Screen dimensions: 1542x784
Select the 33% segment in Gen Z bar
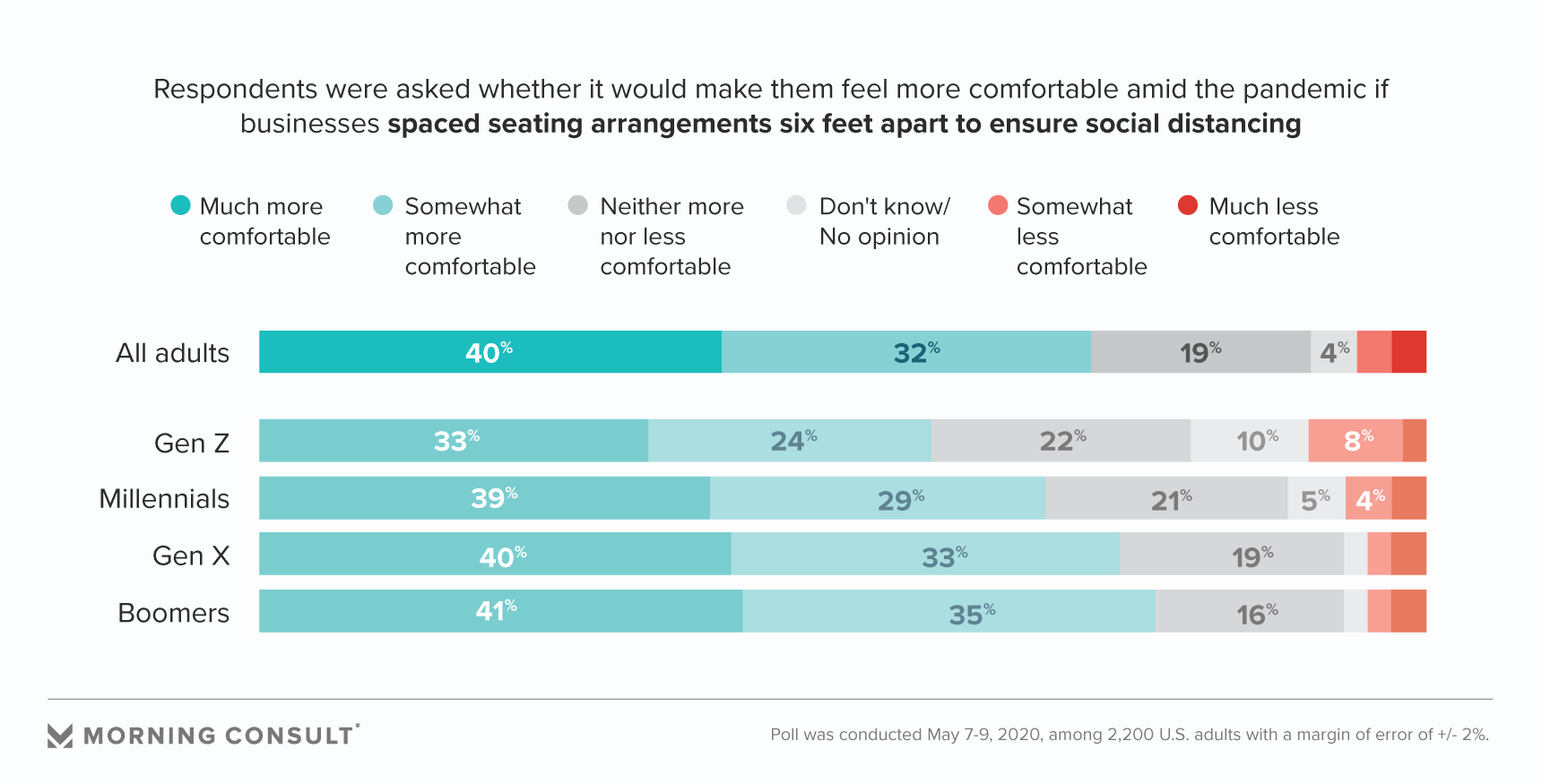[x=454, y=441]
